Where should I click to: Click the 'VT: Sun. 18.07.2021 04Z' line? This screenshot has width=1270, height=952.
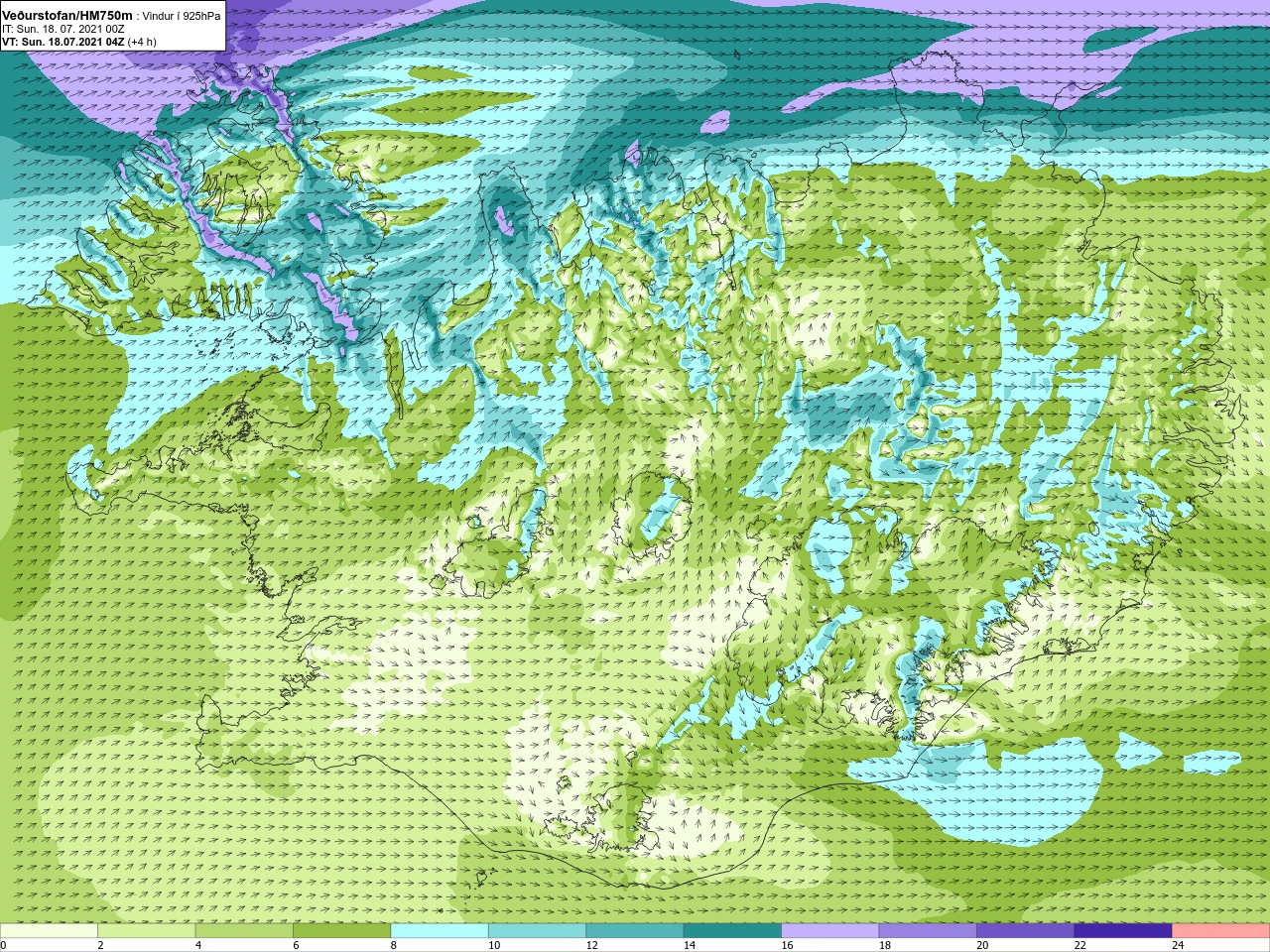click(63, 43)
